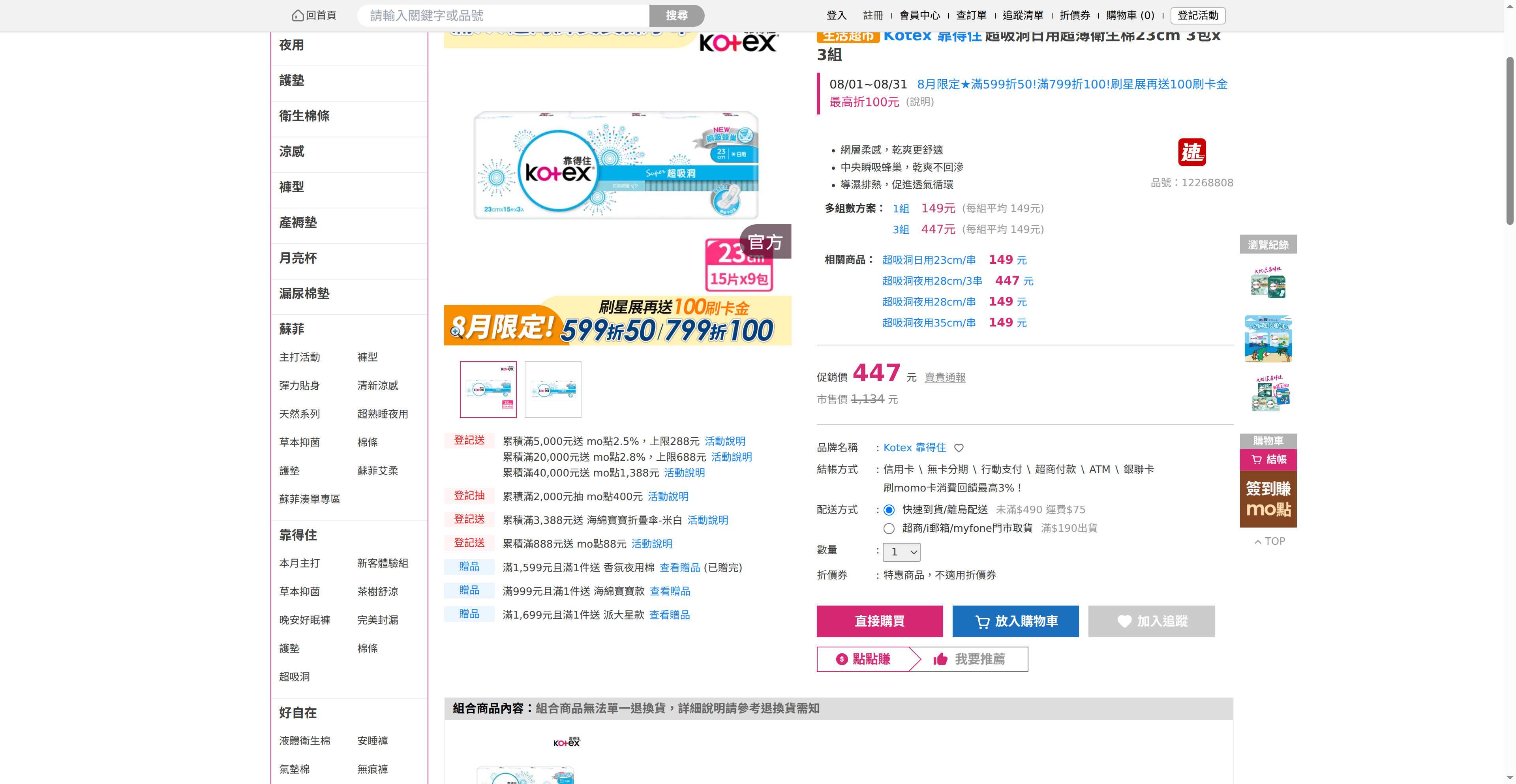Click the 超吸洞日用23cm/串 related product link
The image size is (1516, 784).
929,260
